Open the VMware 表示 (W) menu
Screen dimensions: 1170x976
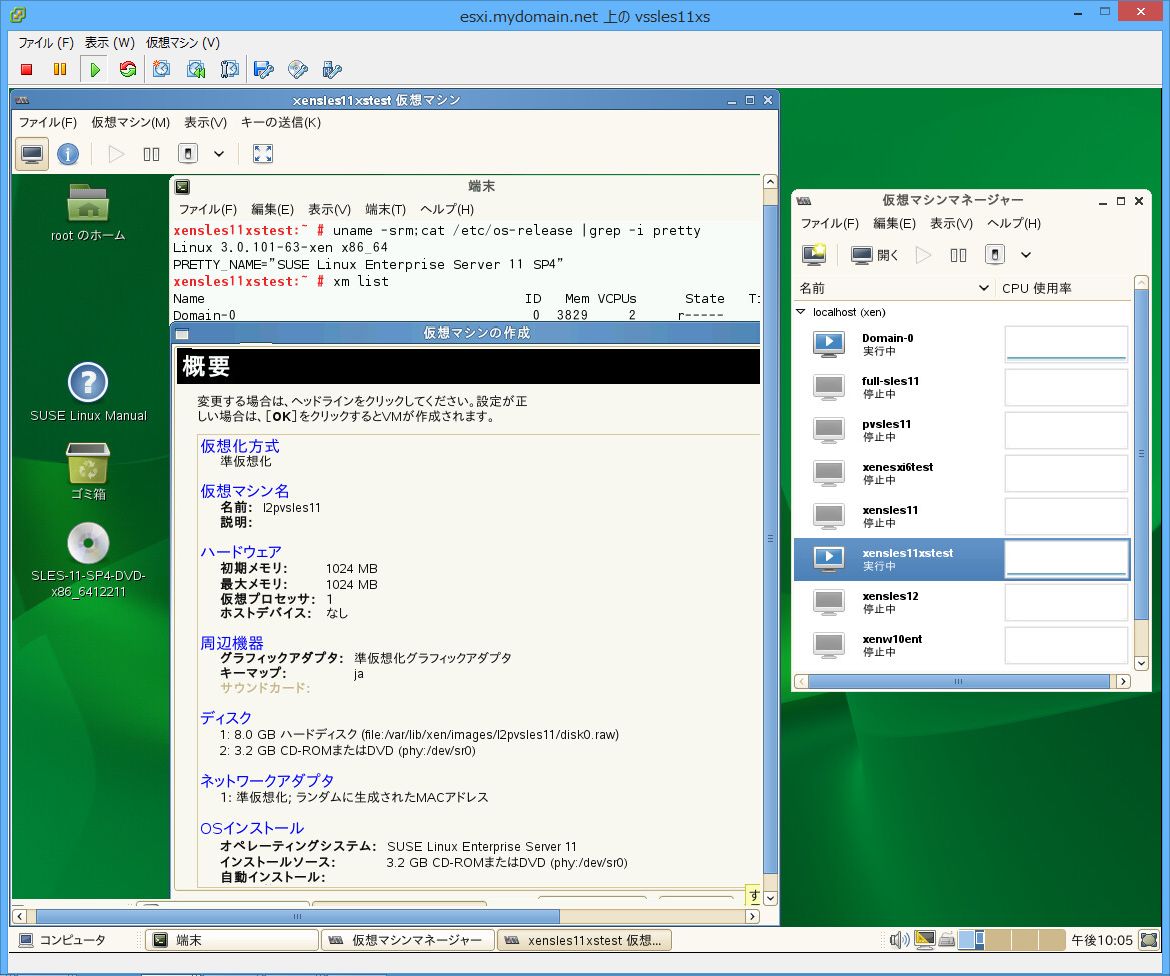109,43
